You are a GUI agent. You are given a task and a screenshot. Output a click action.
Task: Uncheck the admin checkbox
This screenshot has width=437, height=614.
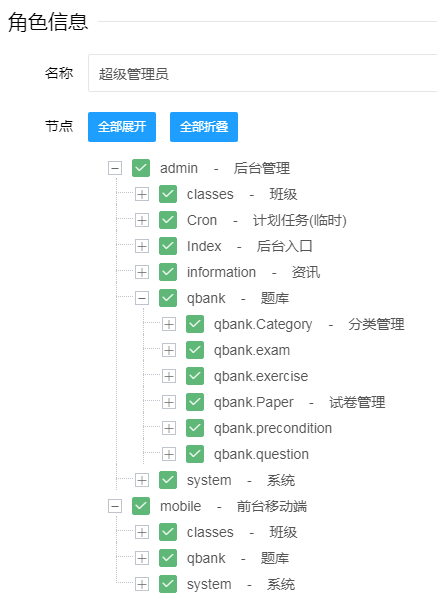pos(141,168)
